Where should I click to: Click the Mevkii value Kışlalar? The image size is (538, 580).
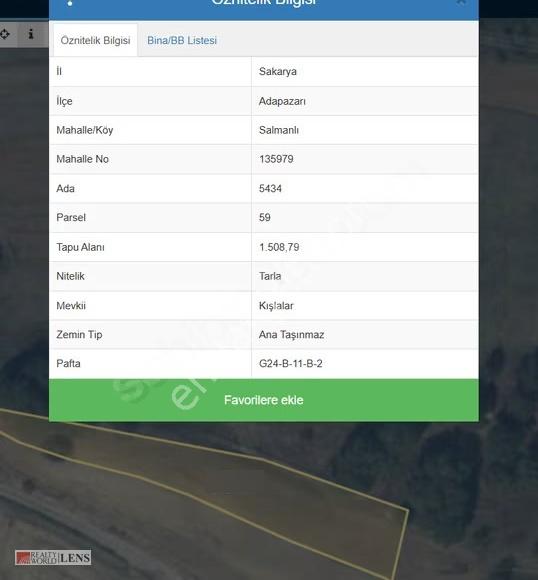[276, 306]
